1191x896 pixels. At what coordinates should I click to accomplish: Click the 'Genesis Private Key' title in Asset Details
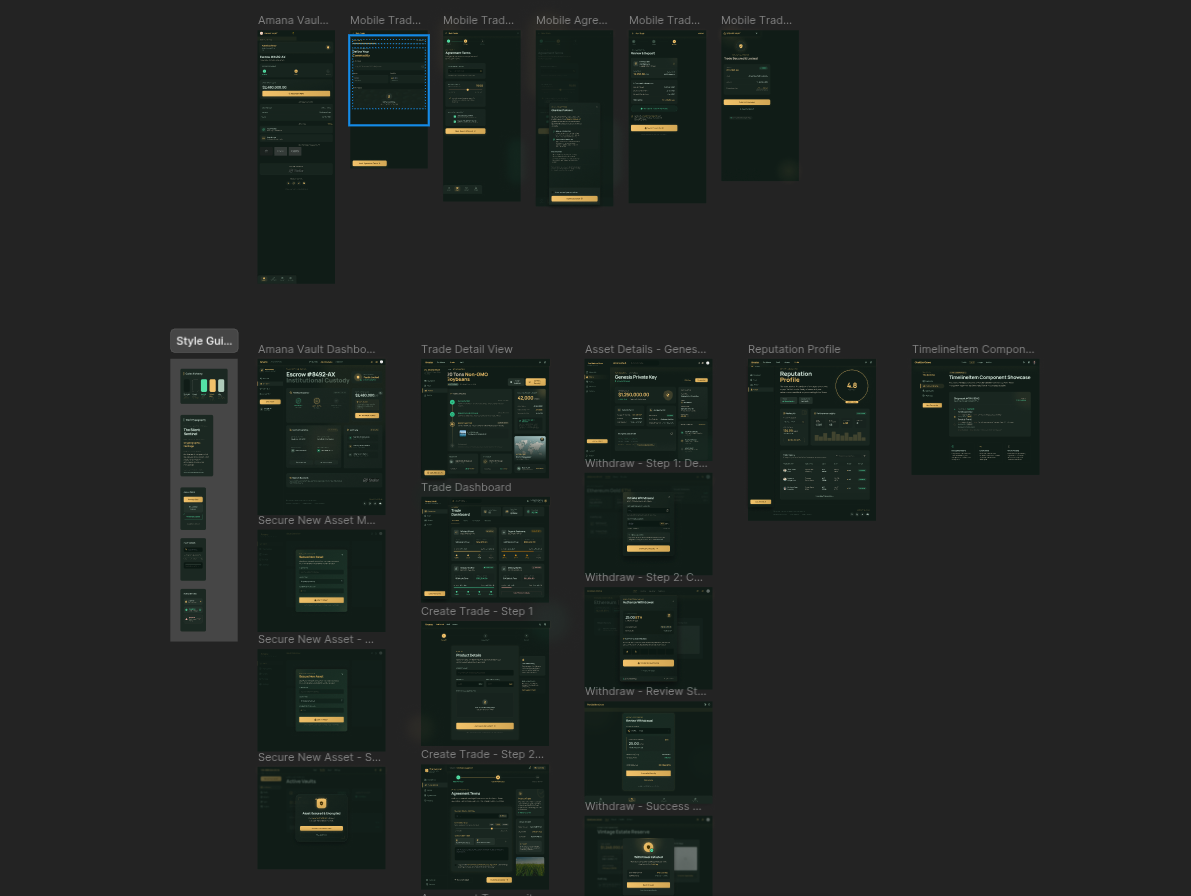[x=636, y=377]
